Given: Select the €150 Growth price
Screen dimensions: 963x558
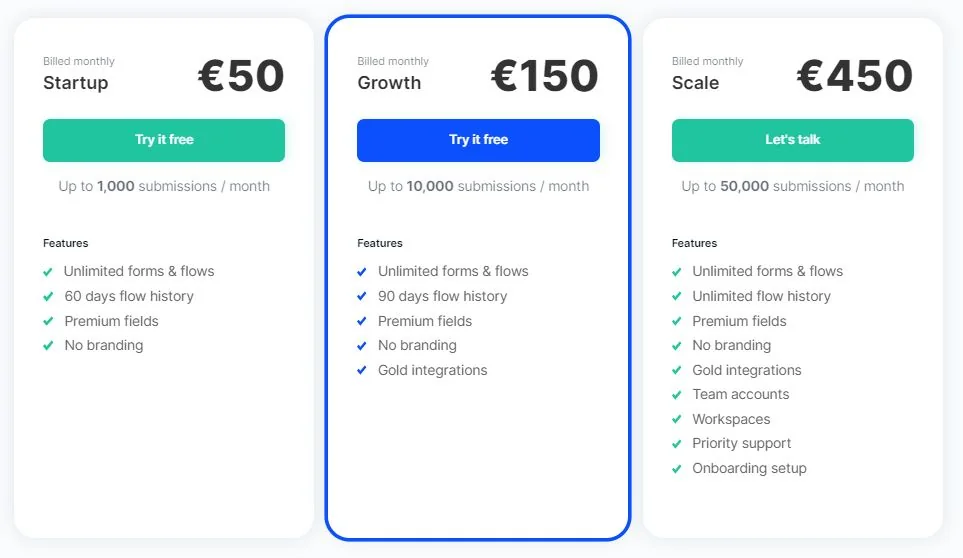Looking at the screenshot, I should [545, 76].
